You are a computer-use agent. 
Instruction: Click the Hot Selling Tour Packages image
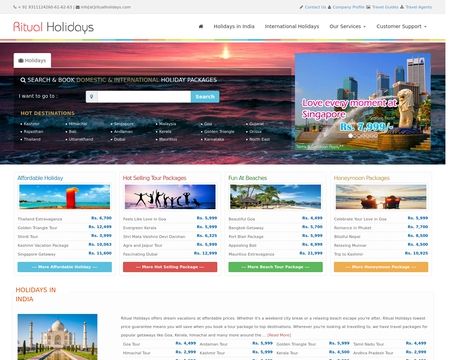pyautogui.click(x=170, y=197)
